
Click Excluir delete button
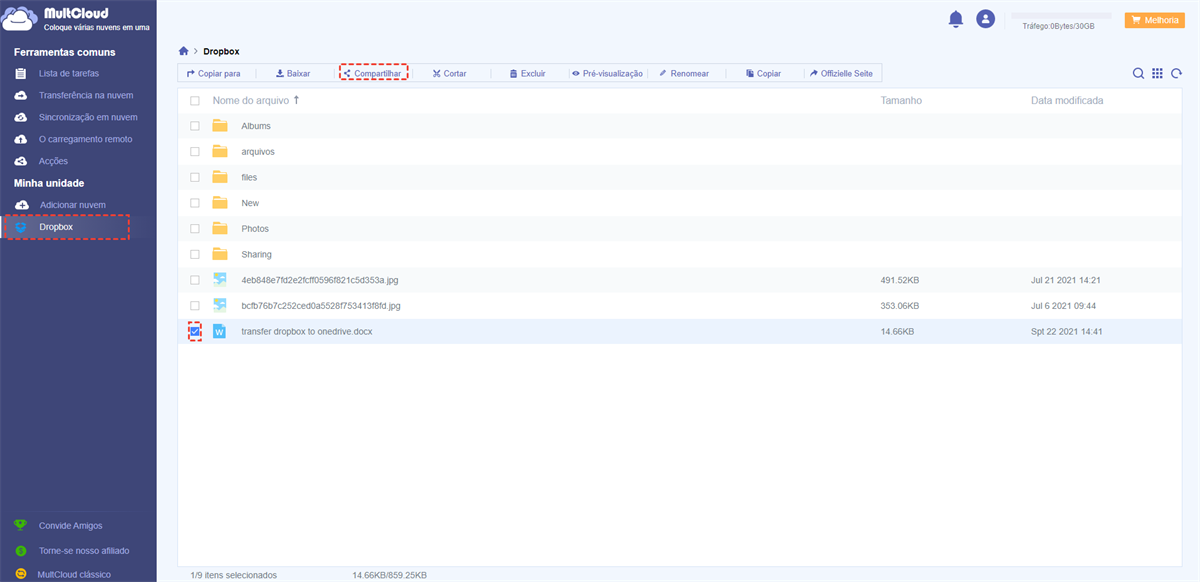[x=527, y=73]
